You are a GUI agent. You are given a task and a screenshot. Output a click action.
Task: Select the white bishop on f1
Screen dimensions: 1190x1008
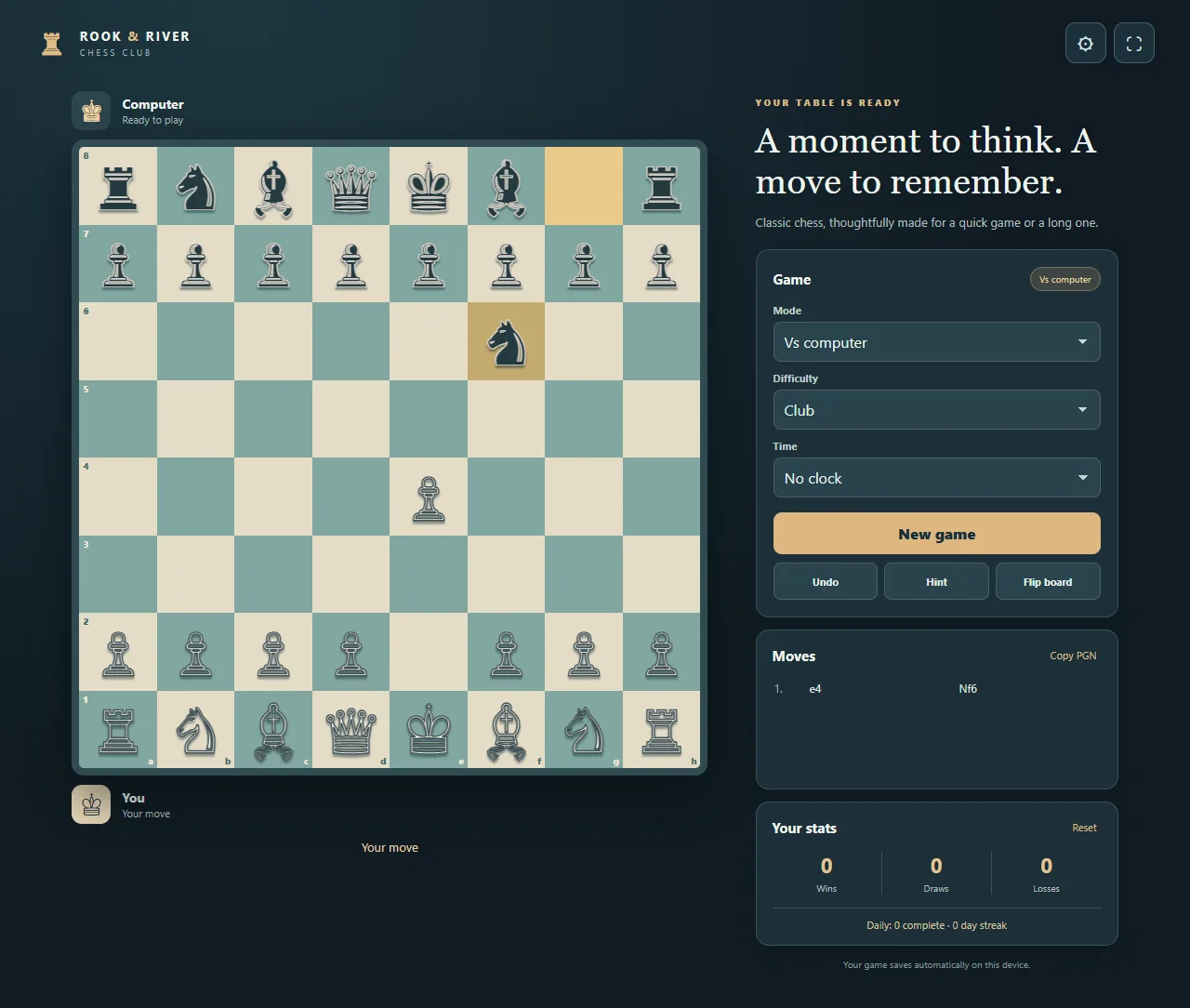tap(507, 730)
